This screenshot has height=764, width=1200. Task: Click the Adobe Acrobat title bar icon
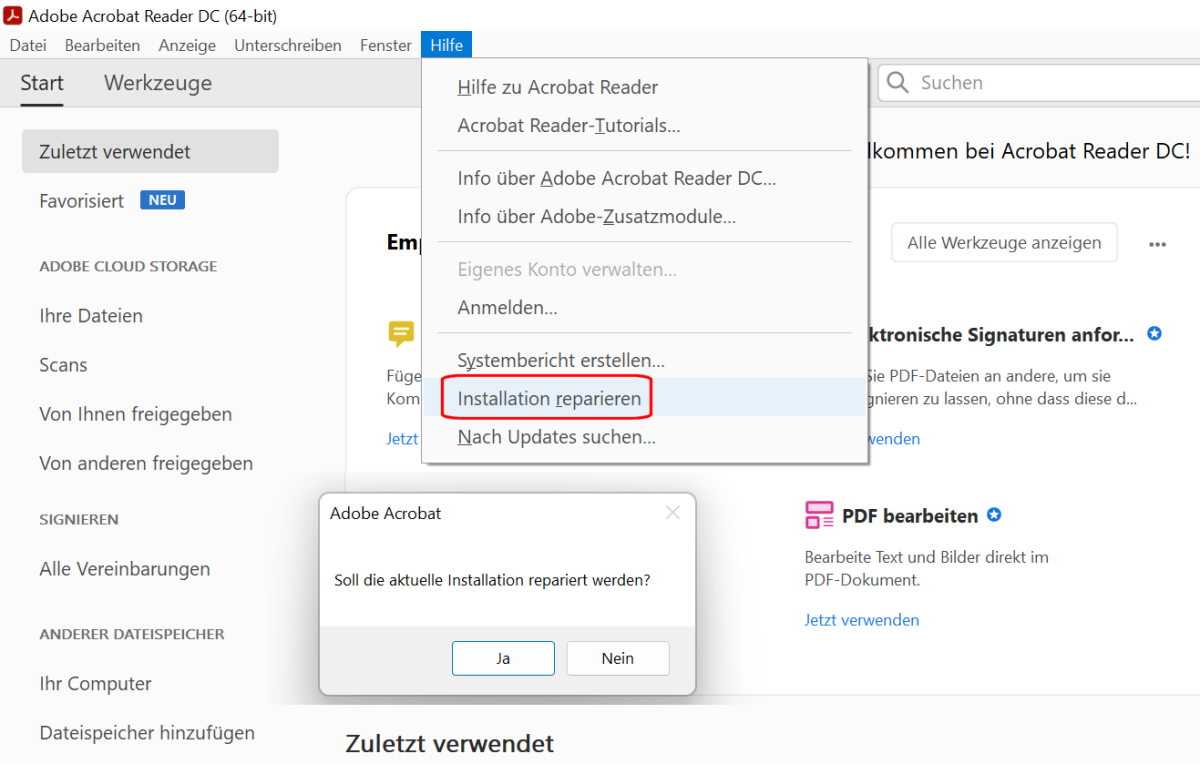point(13,15)
